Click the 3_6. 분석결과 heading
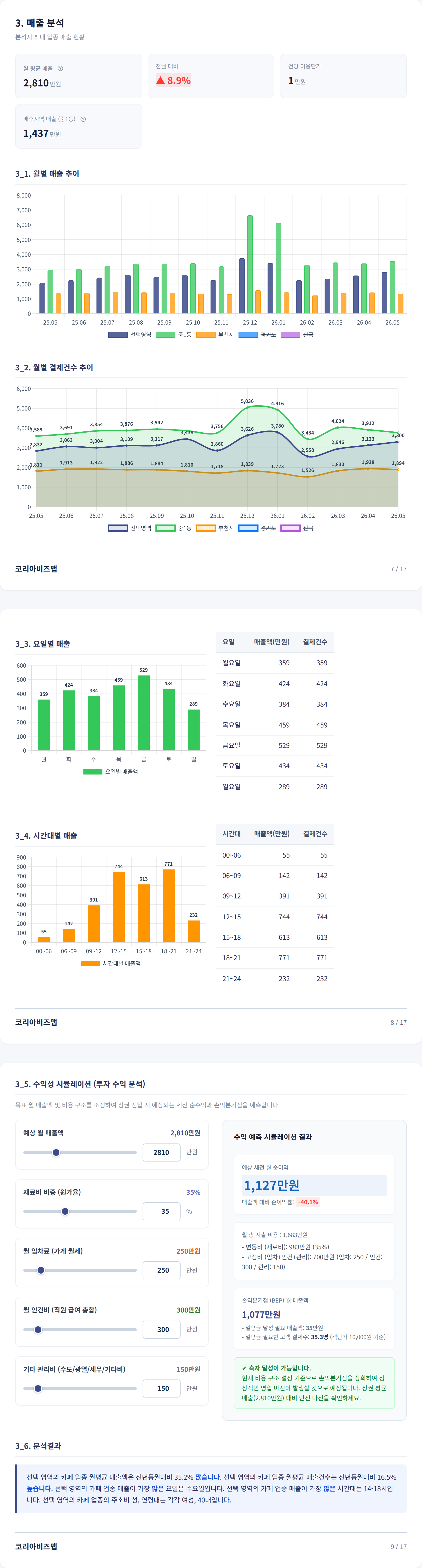Screen dimensions: 422x1568 [x=38, y=1446]
